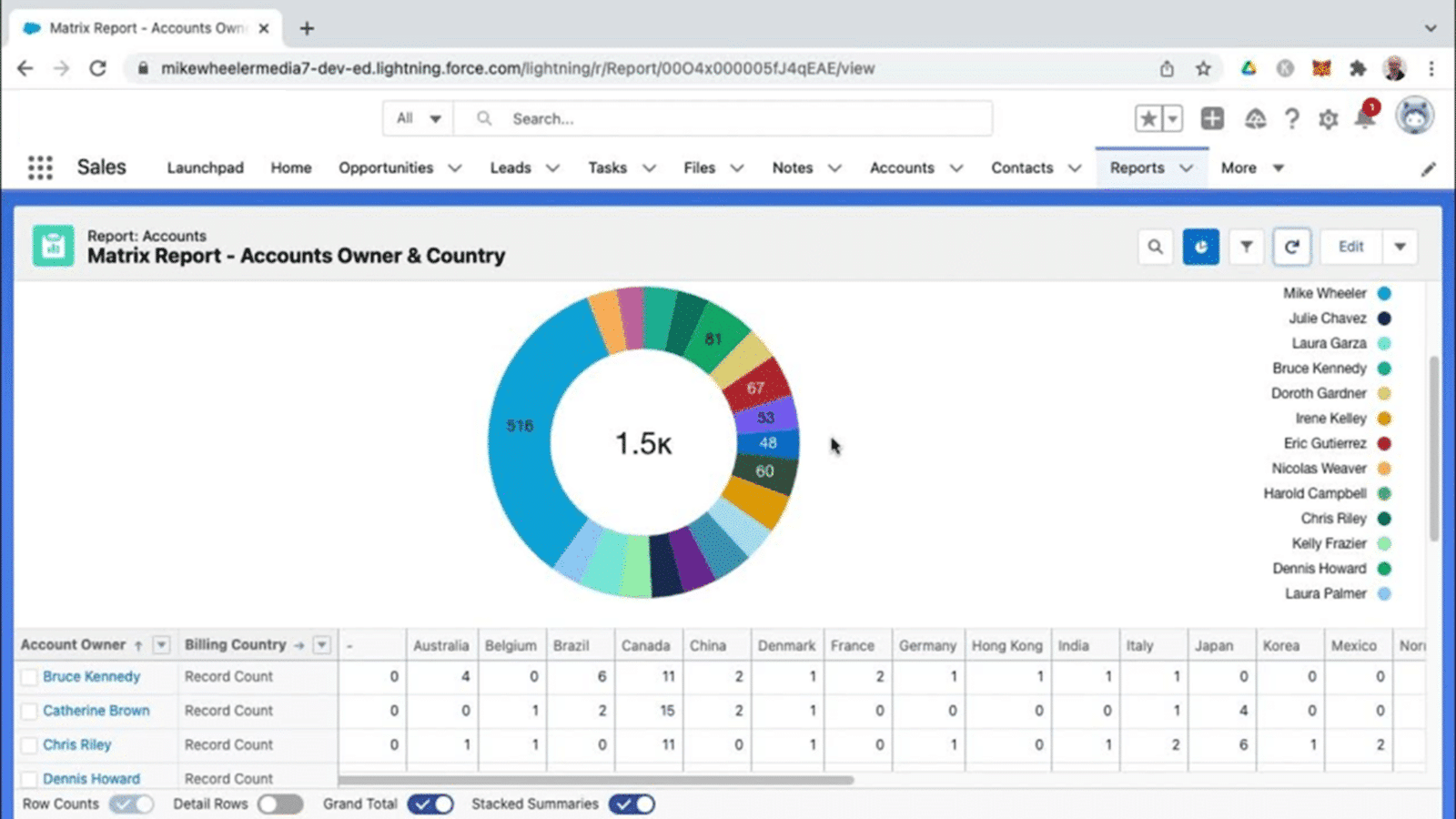
Task: Disable the Row Counts toggle
Action: pyautogui.click(x=132, y=804)
